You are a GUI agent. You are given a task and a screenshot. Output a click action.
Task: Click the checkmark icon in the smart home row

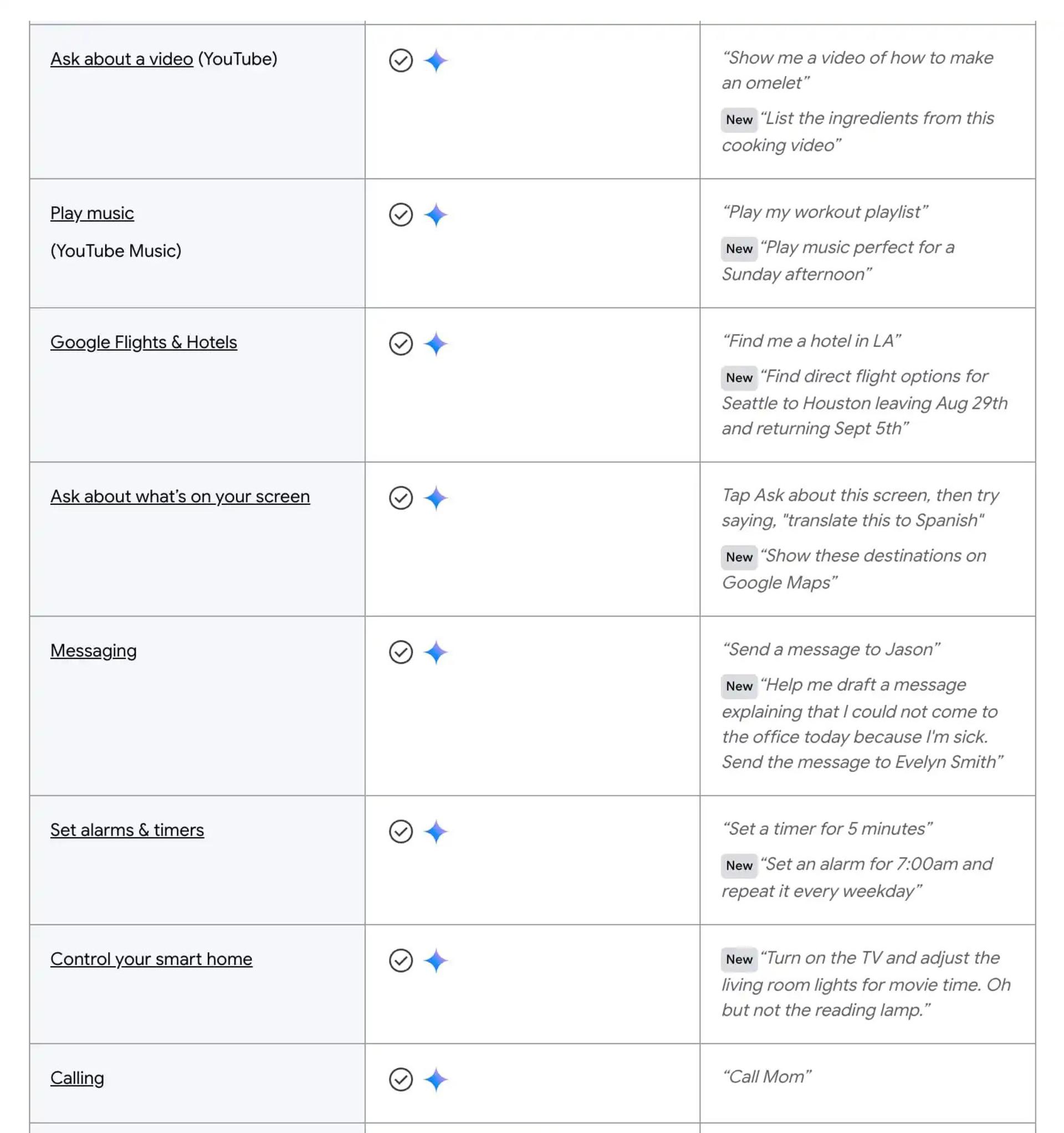[401, 960]
